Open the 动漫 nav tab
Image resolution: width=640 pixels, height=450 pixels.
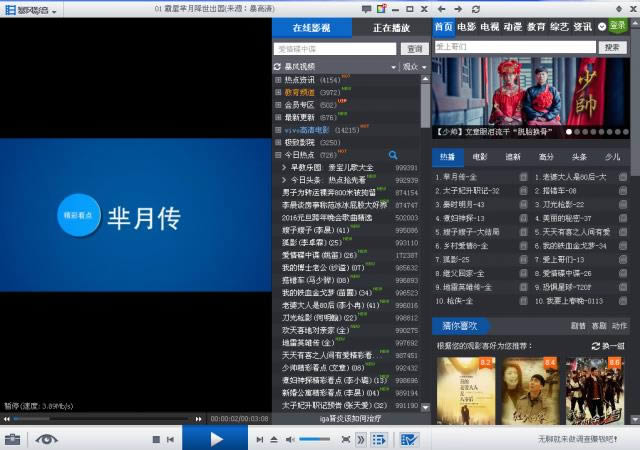(513, 27)
